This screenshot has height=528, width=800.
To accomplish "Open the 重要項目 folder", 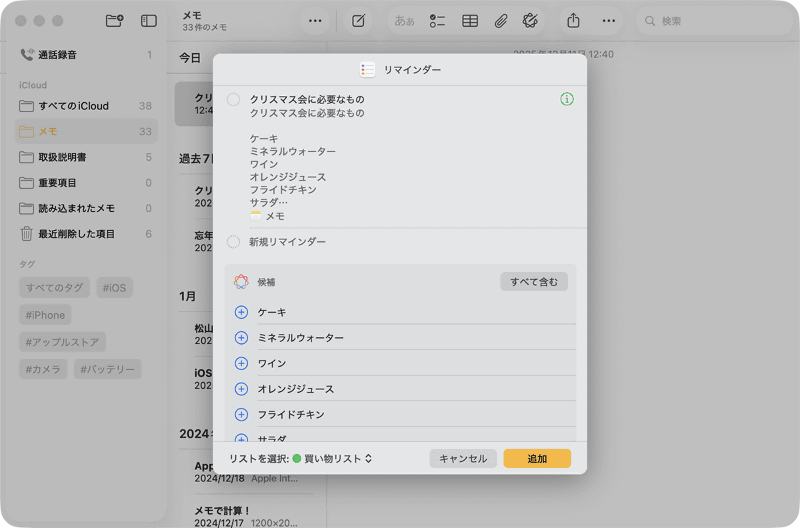I will [x=86, y=182].
